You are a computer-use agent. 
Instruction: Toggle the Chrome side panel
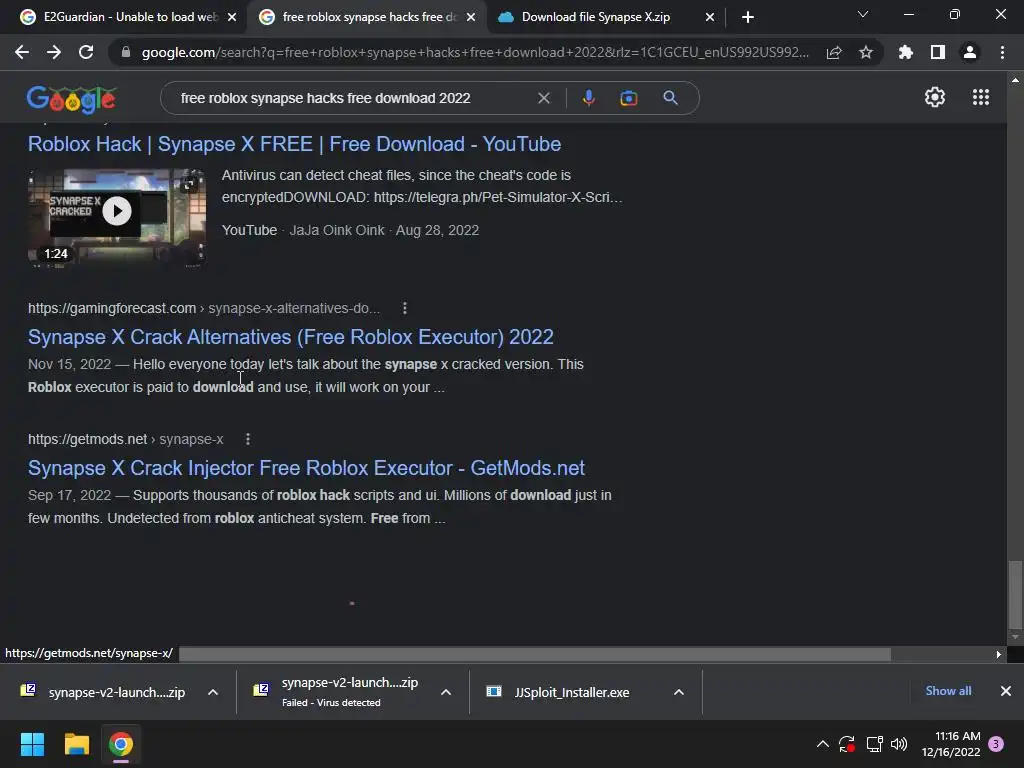938,52
